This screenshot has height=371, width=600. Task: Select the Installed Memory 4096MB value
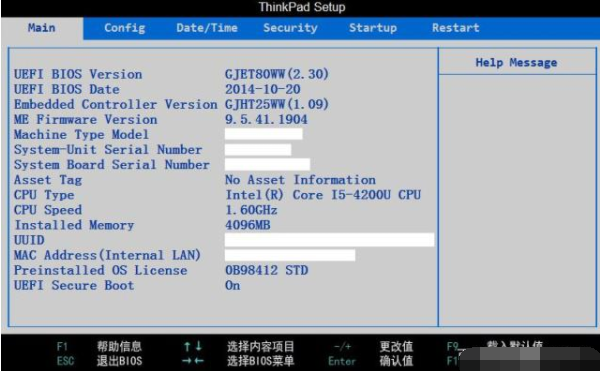[x=248, y=225]
